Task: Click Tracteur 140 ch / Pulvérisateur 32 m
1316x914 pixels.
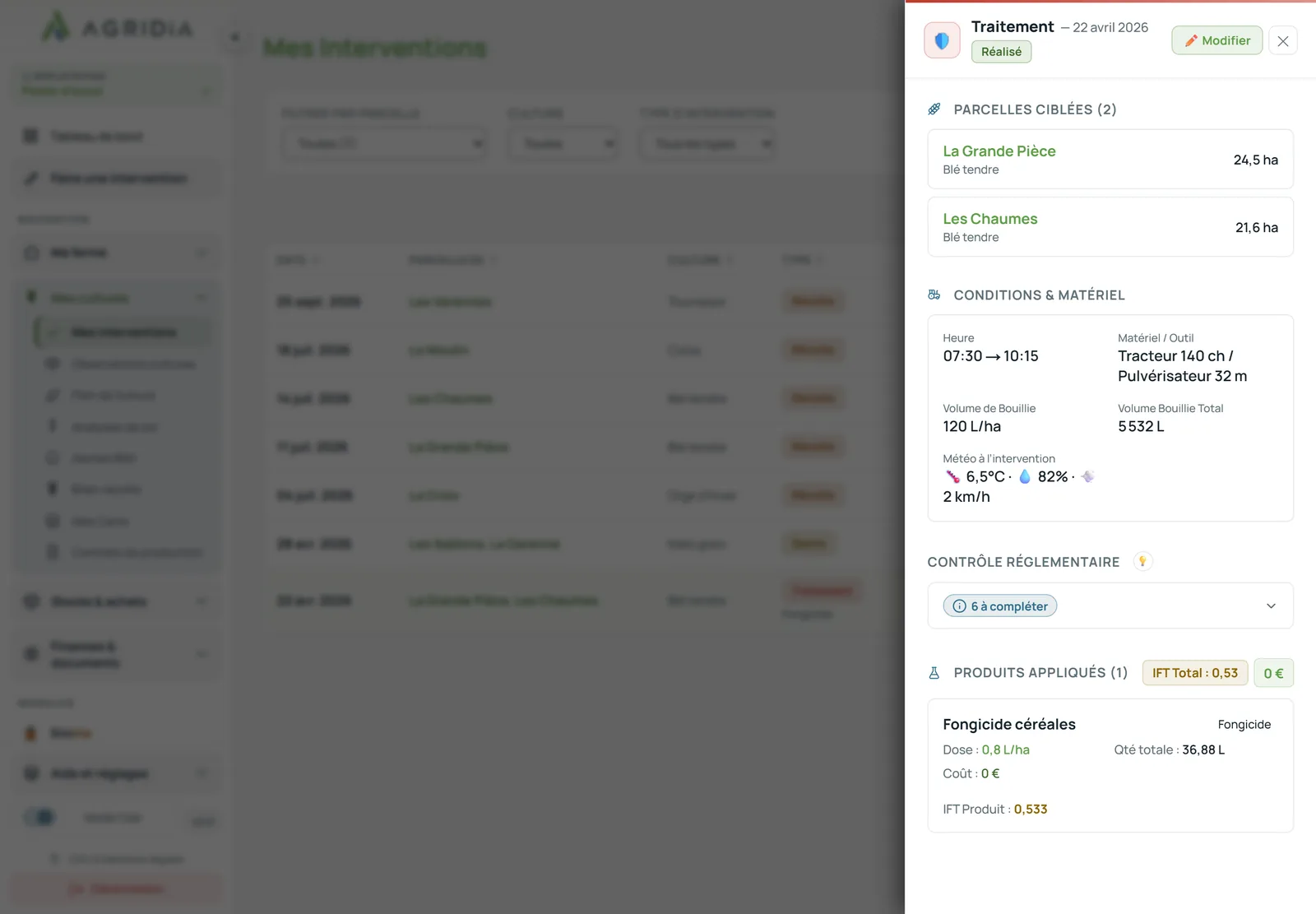Action: [x=1182, y=366]
